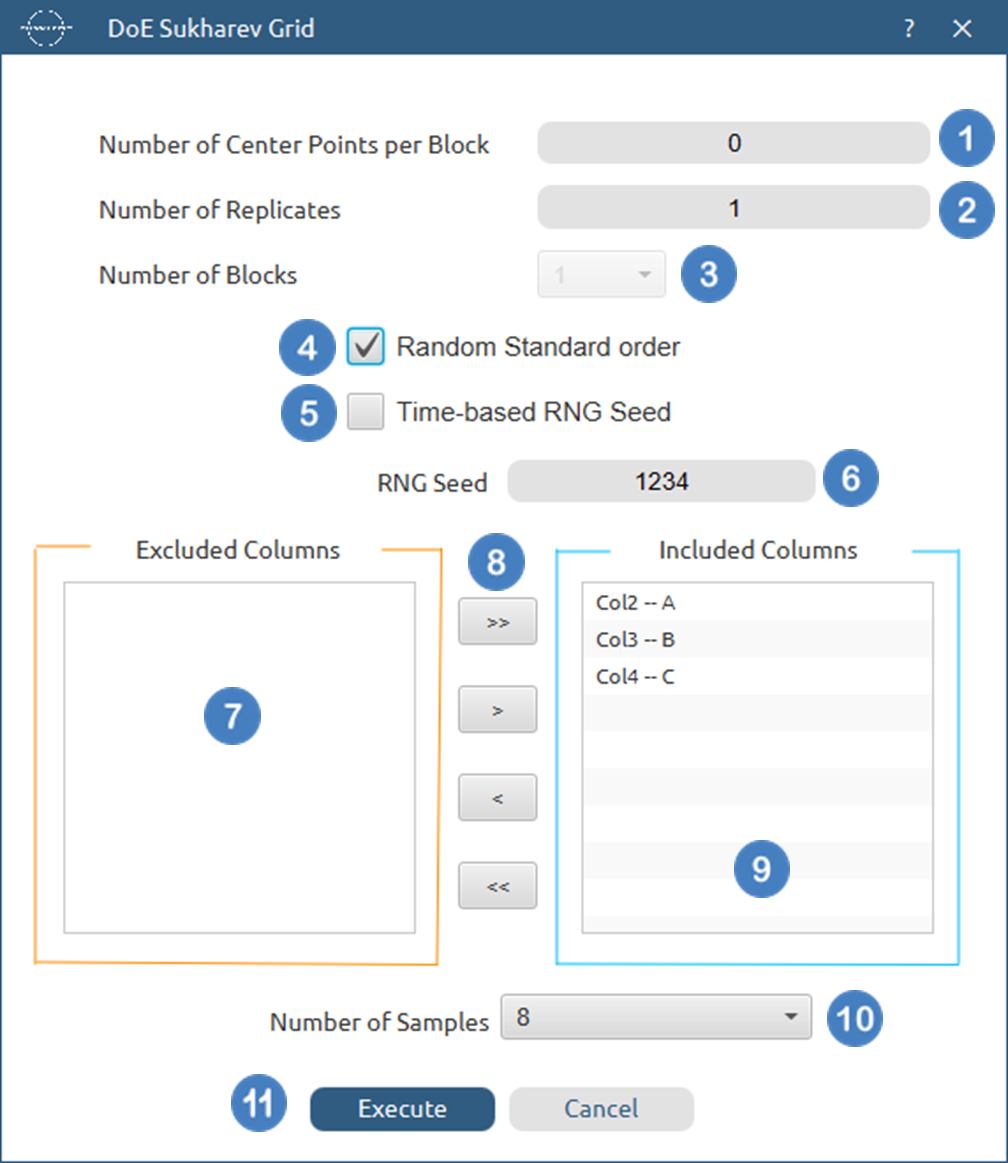Open the Number of Samples dropdown

pos(655,1018)
